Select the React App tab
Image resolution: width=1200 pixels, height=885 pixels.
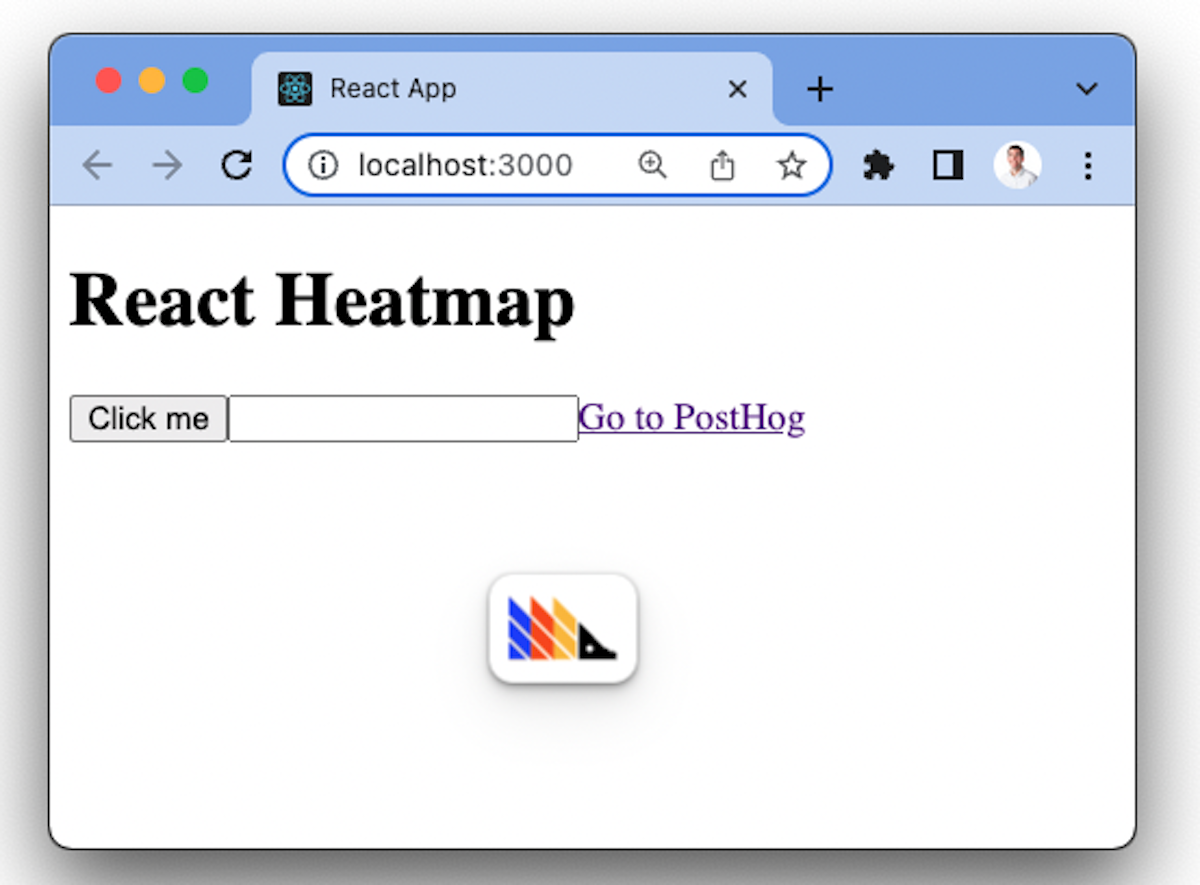pos(450,89)
